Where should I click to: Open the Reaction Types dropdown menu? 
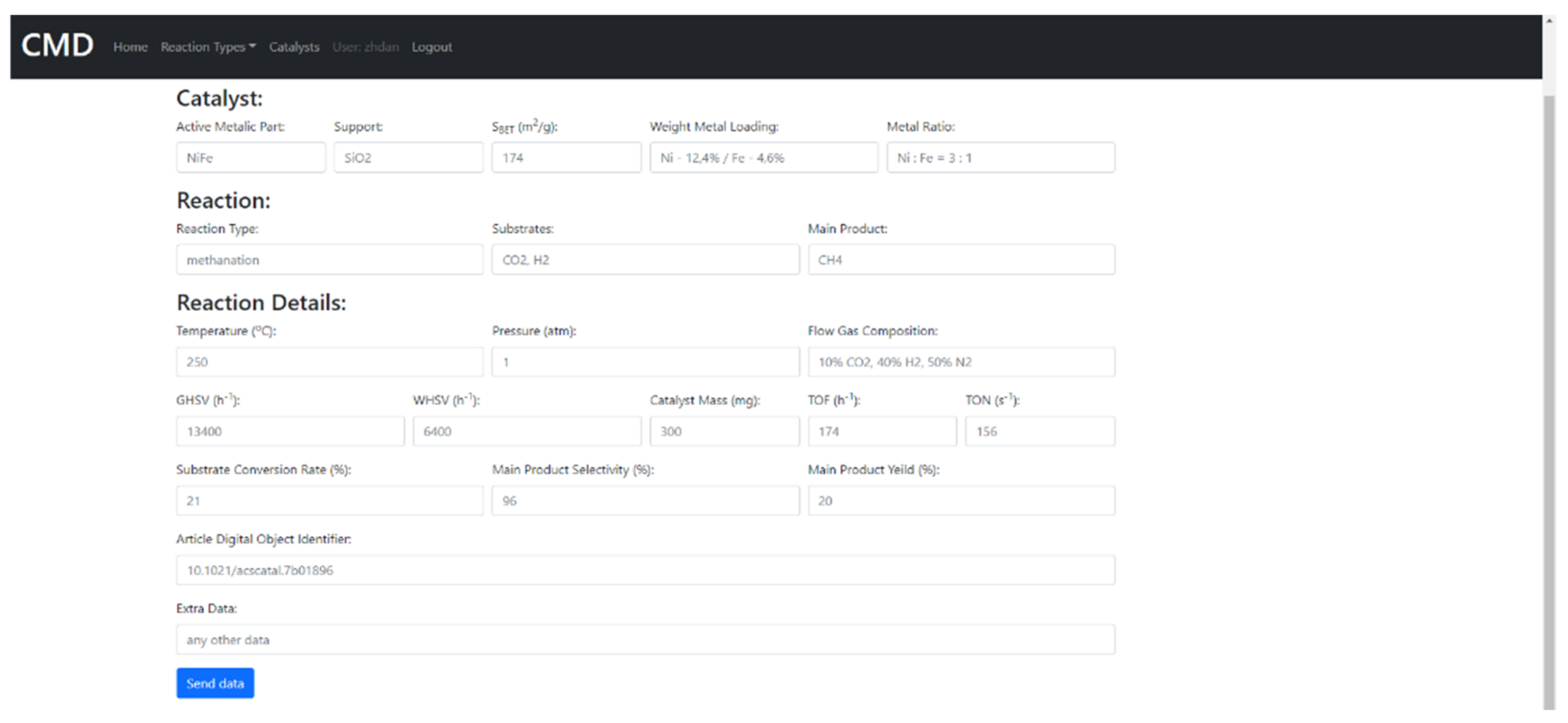(207, 47)
